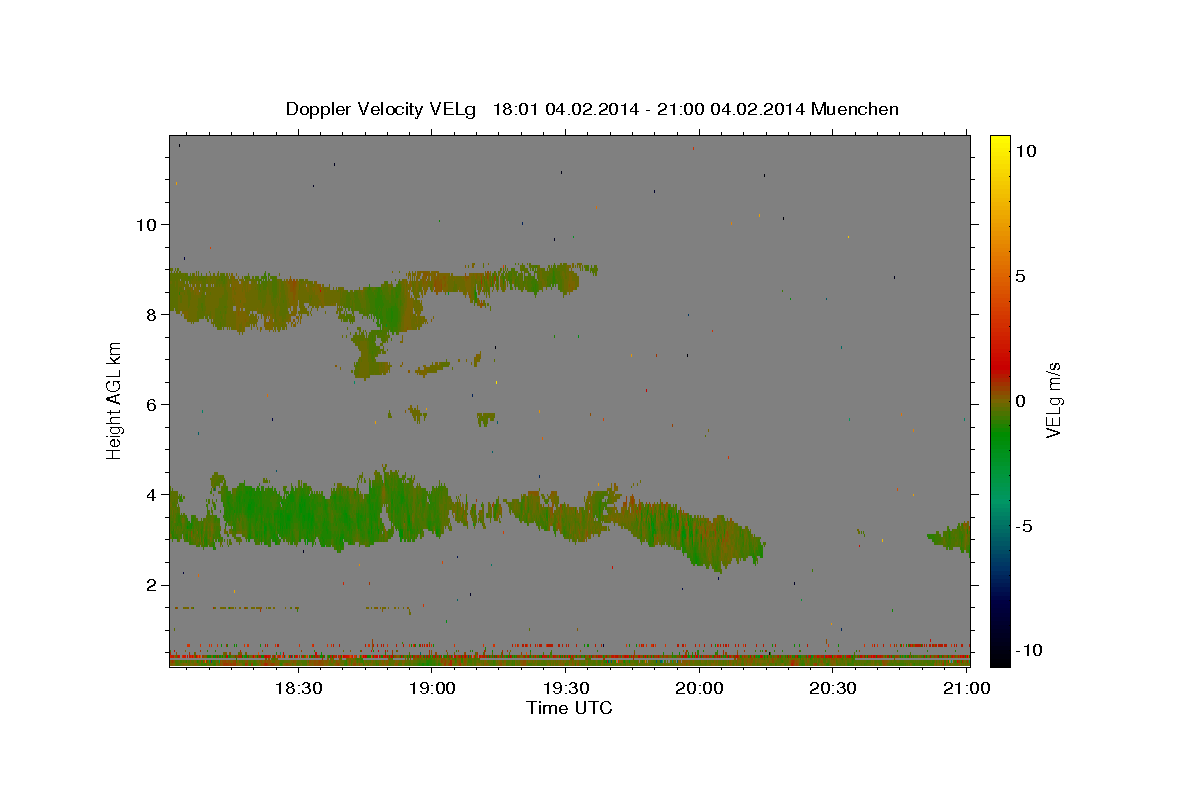
Task: Select height axis label '6'
Action: (x=152, y=404)
